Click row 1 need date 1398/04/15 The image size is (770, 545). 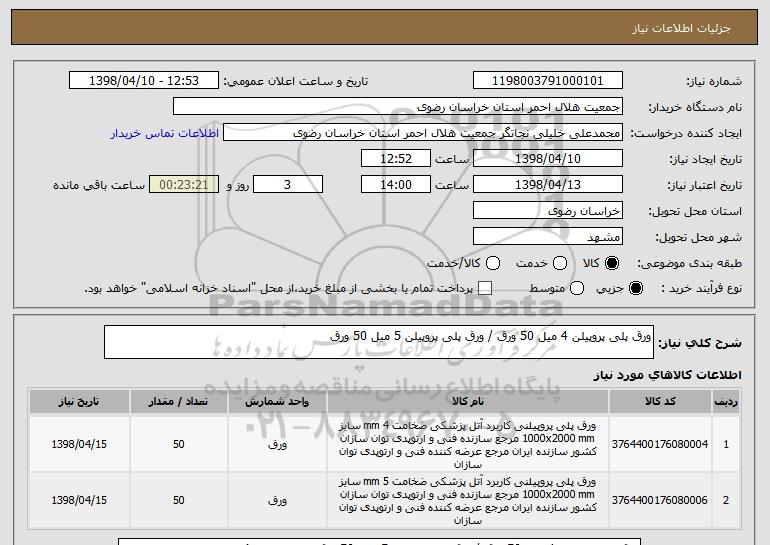click(x=79, y=444)
